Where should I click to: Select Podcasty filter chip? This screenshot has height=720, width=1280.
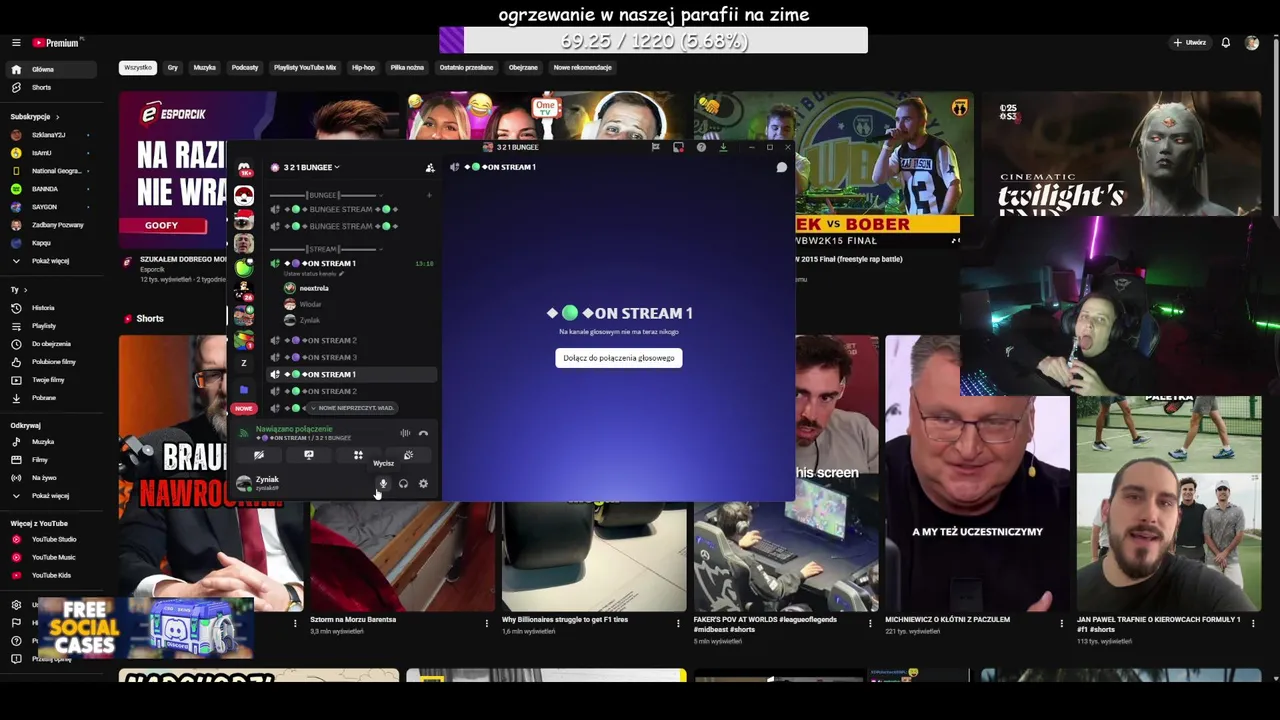pyautogui.click(x=245, y=68)
